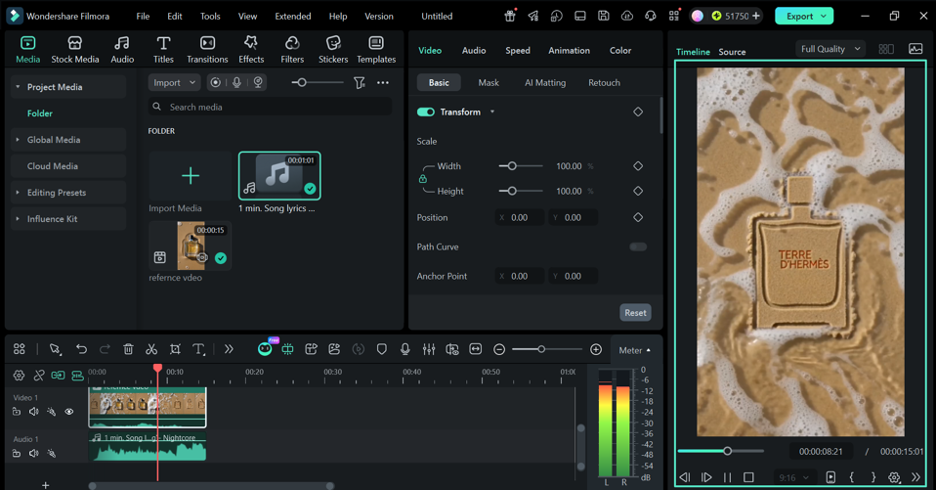Zoom out timeline with minus icon
This screenshot has height=490, width=936.
coord(499,349)
